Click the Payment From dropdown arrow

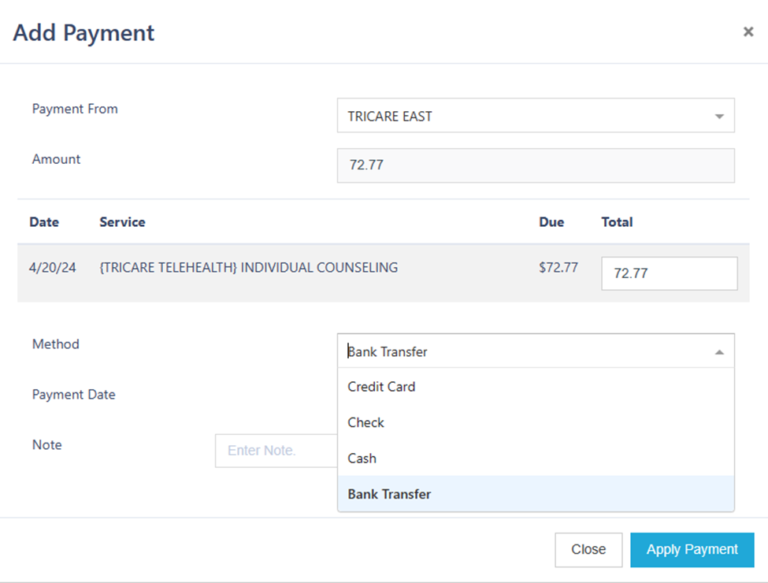click(718, 117)
